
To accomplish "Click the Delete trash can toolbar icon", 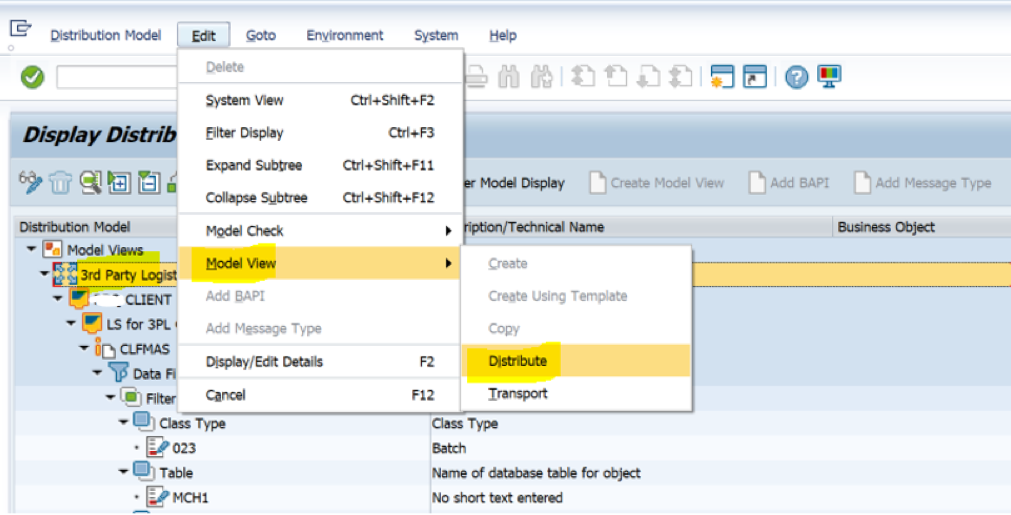I will 61,183.
